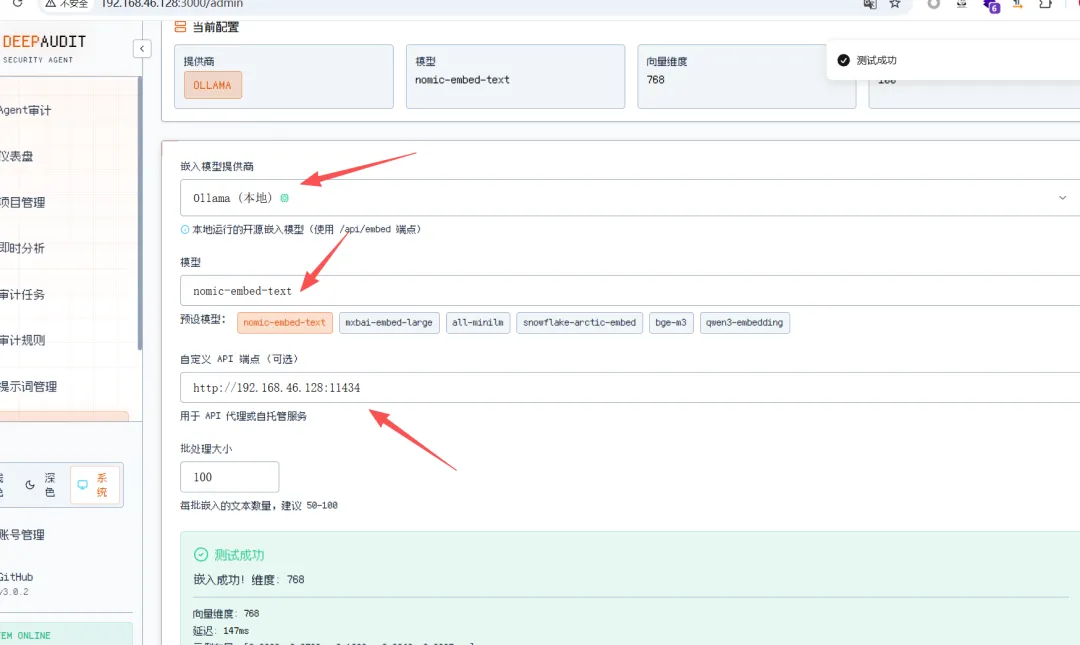This screenshot has width=1080, height=645.
Task: Click the 延迟: 147ms result text
Action: pos(220,631)
